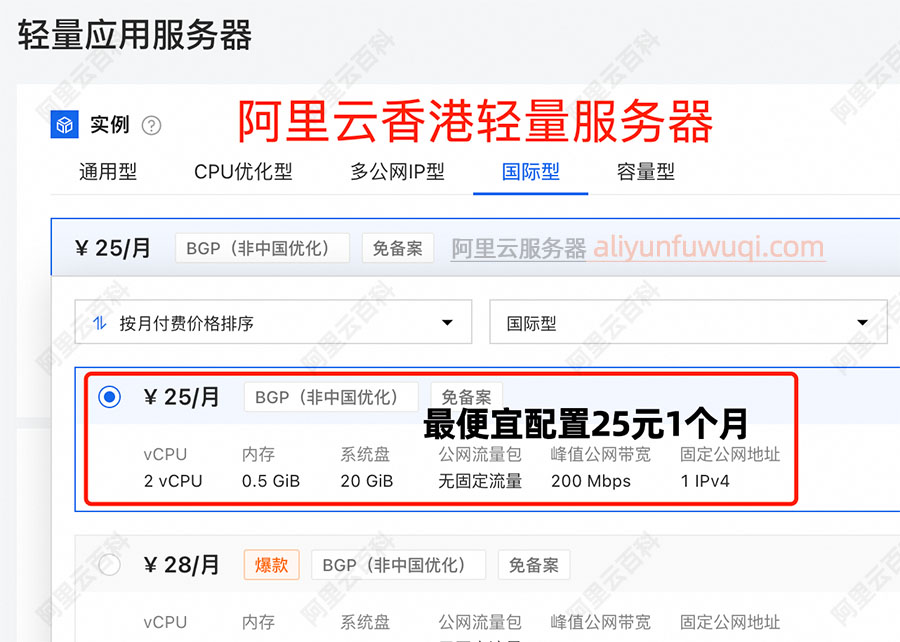Click the 实例 section heading

110,124
